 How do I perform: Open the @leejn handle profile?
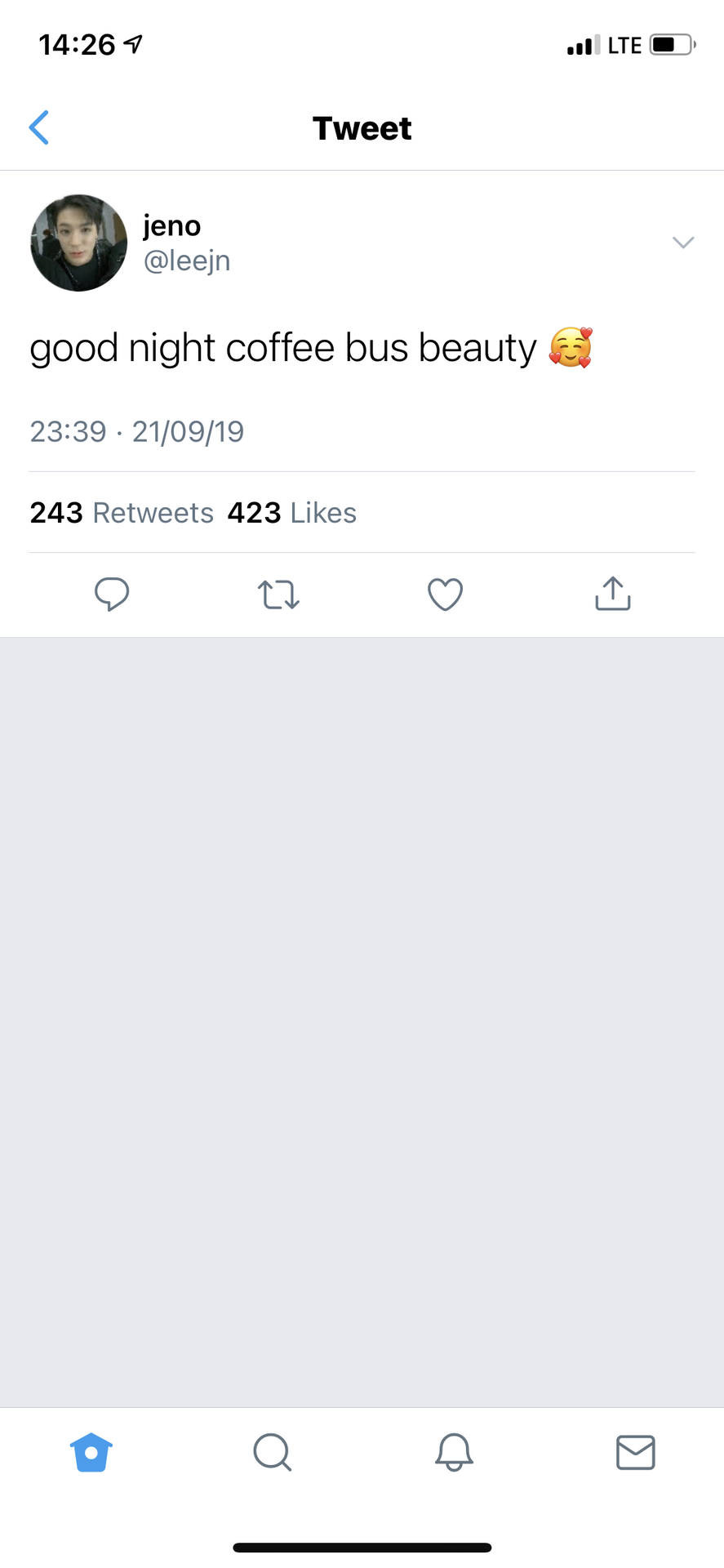[187, 261]
